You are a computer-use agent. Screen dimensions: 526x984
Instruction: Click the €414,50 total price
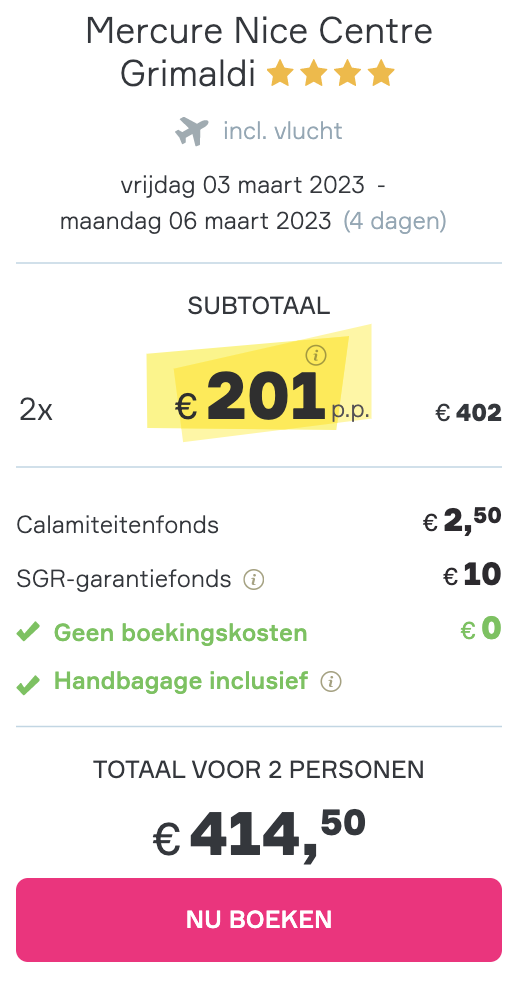coord(259,835)
